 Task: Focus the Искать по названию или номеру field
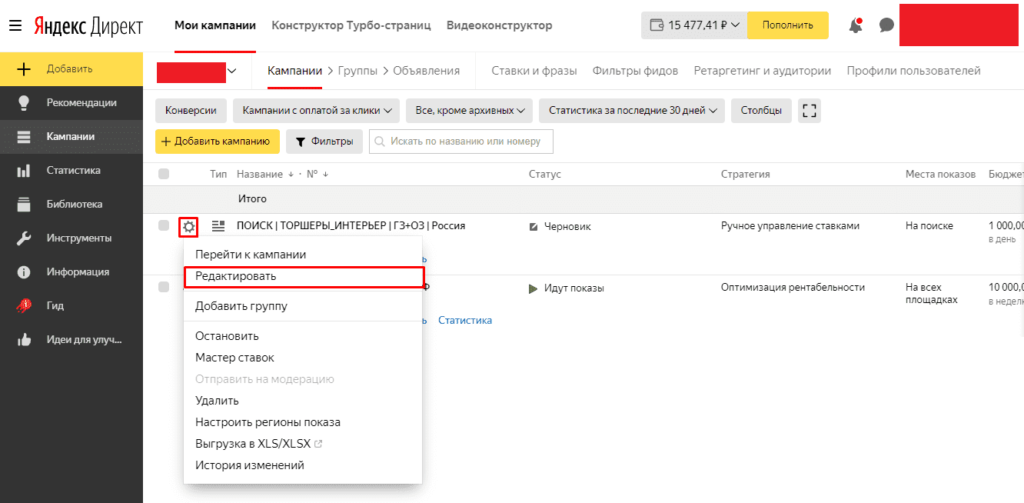point(461,141)
